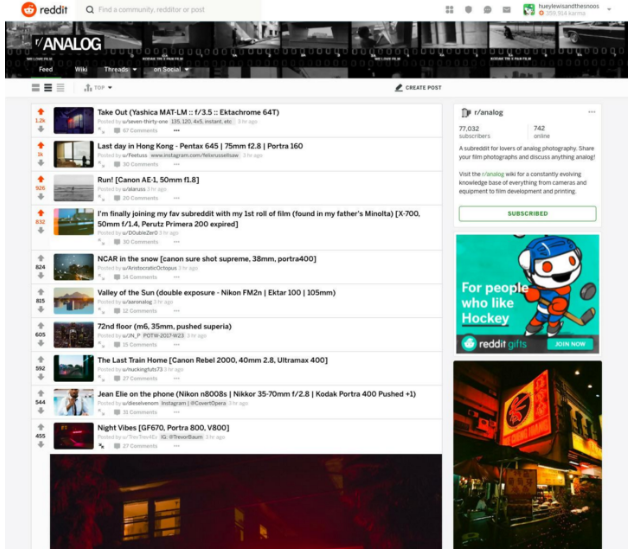The height and width of the screenshot is (549, 629).
Task: Click the 135, 120, 4x5, instant flair tag
Action: point(202,122)
